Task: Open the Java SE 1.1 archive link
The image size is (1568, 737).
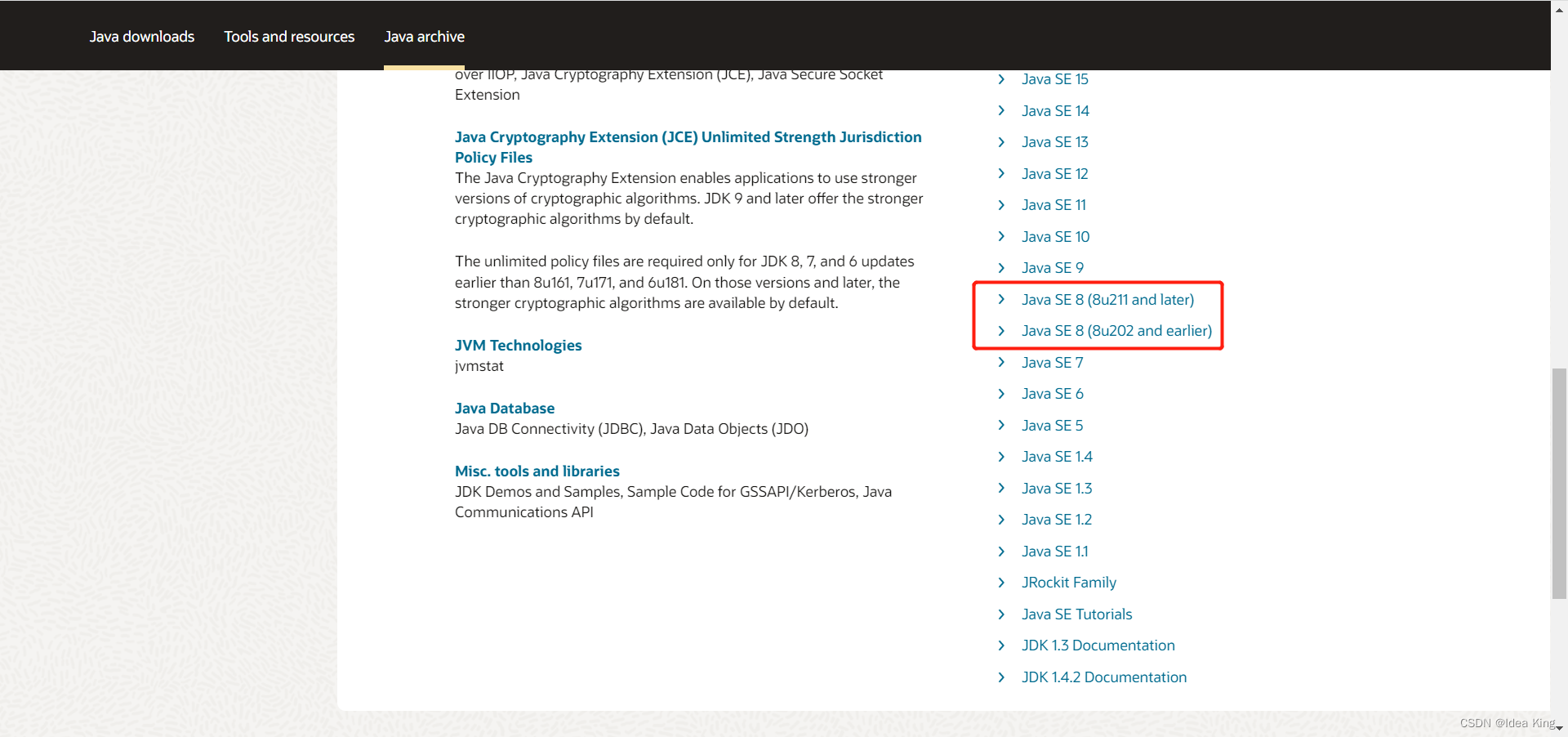Action: [1054, 552]
